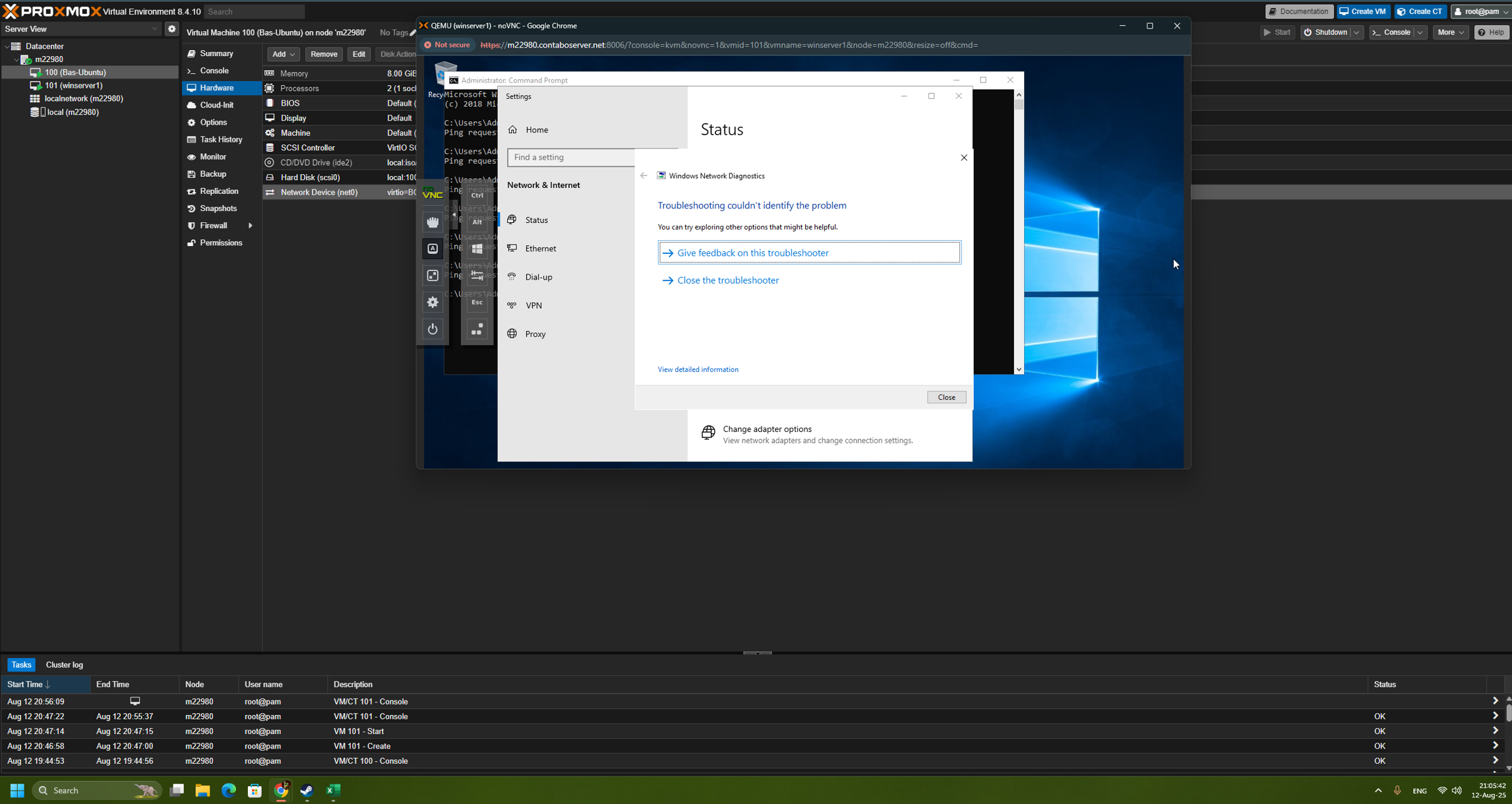Viewport: 1512px width, 804px height.
Task: Send Tab key from noVNC panel
Action: coord(477,276)
